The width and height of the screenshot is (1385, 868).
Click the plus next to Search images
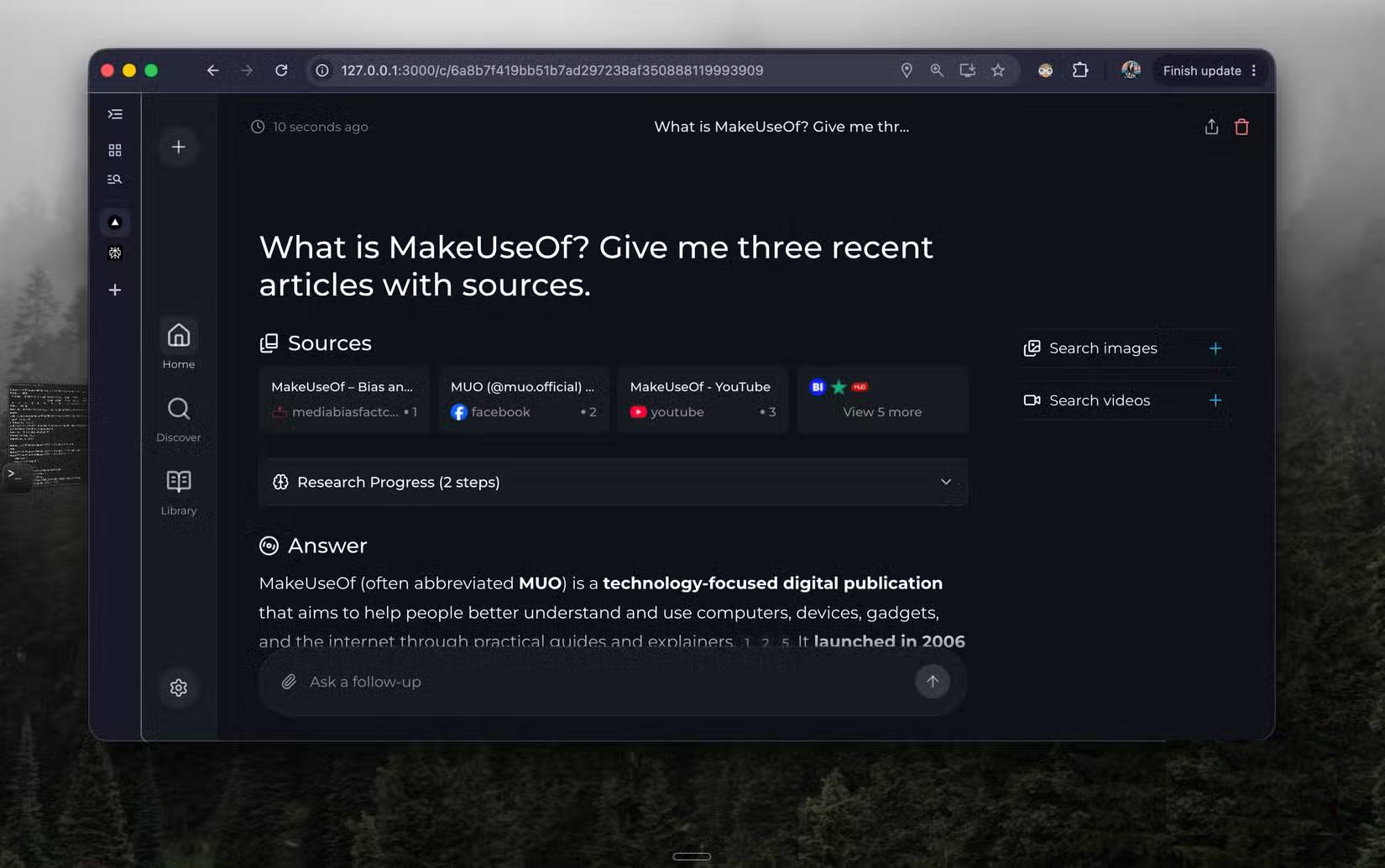pos(1215,348)
